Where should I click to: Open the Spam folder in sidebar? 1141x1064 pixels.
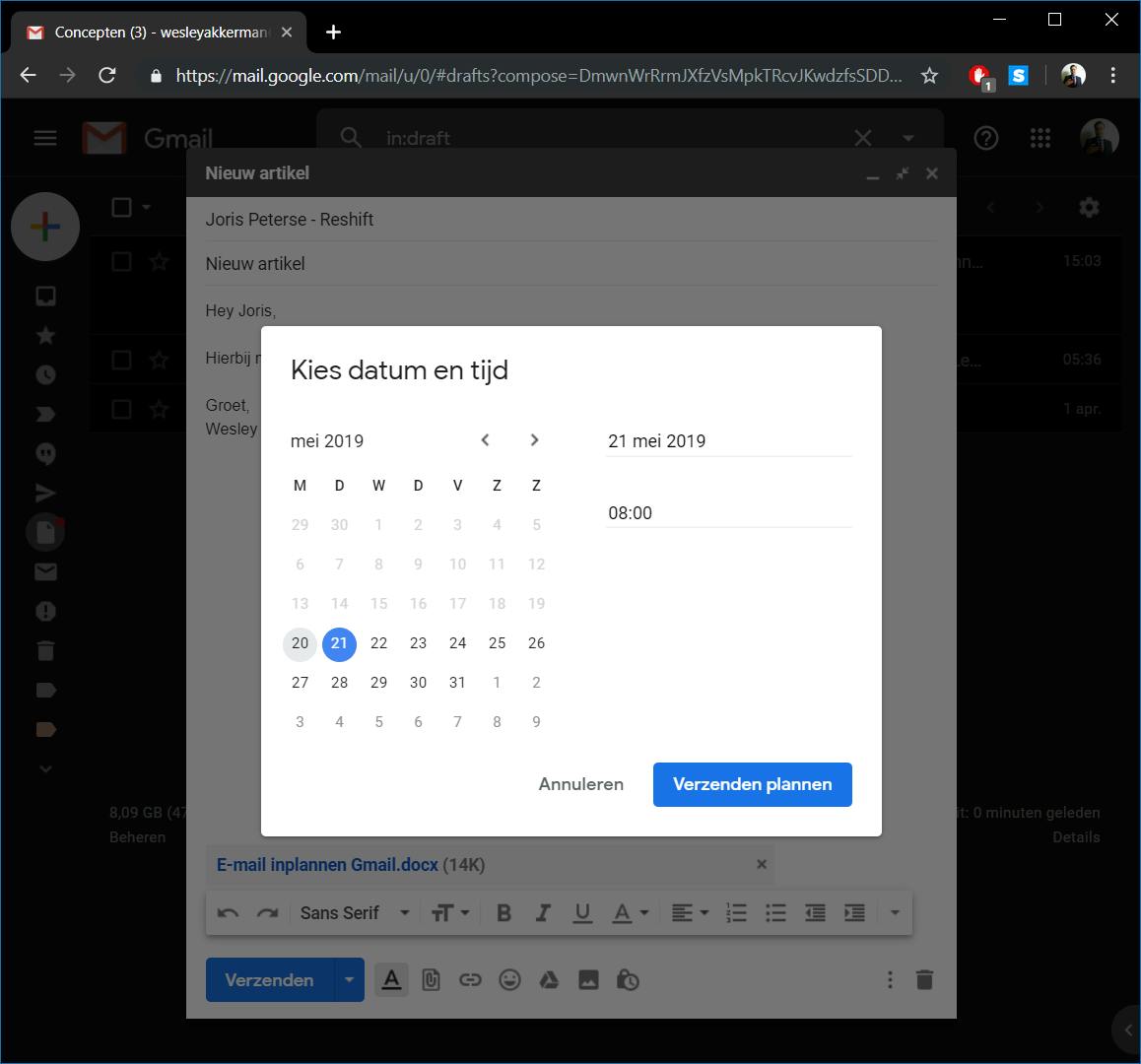click(45, 612)
